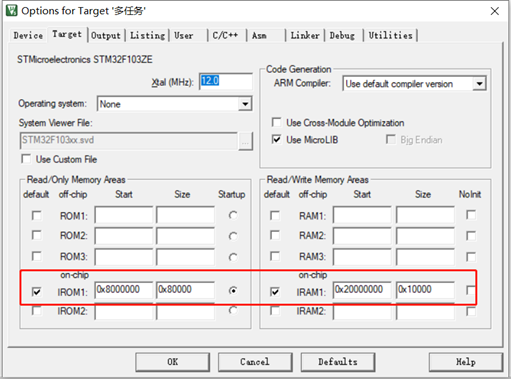Check the IRAM2 default checkbox

(x=275, y=311)
